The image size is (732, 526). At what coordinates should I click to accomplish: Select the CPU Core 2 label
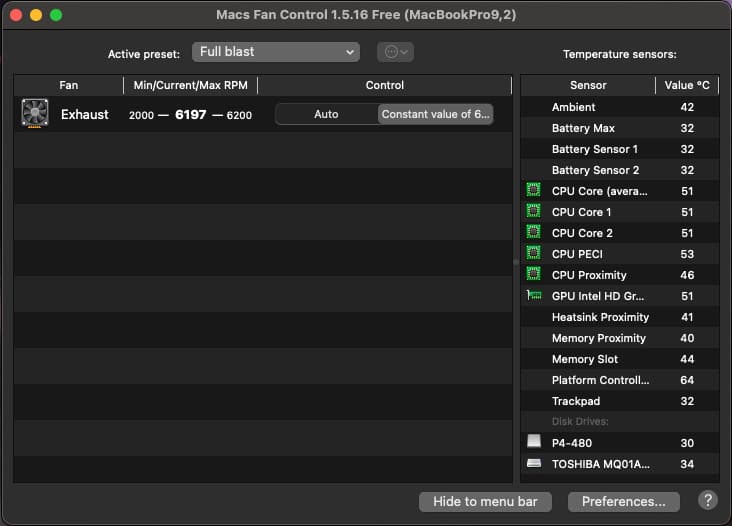[582, 233]
